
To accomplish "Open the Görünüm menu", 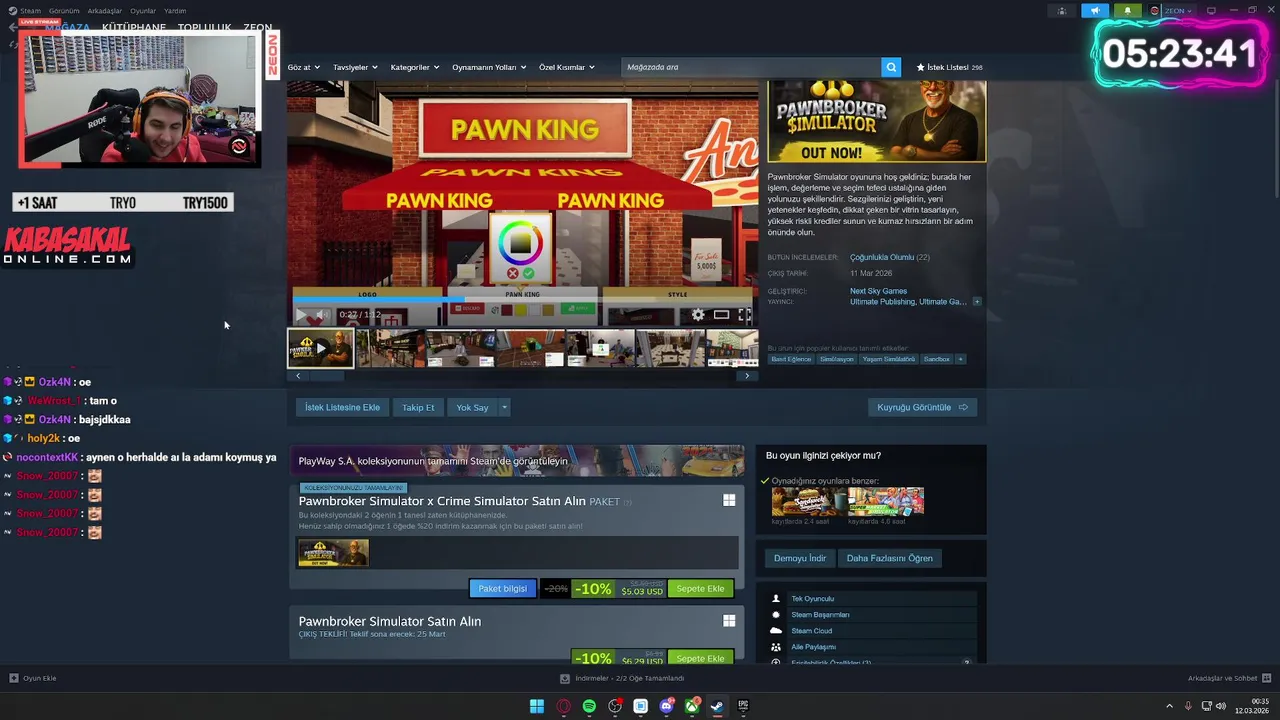I will coord(64,11).
